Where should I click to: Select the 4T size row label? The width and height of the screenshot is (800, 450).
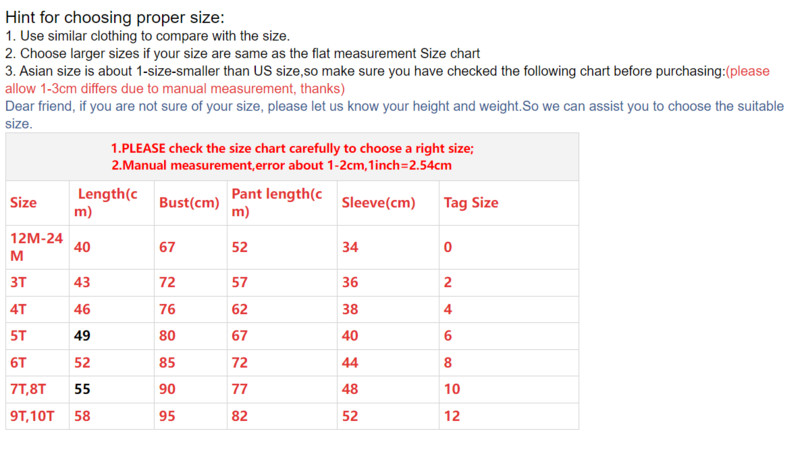click(19, 309)
